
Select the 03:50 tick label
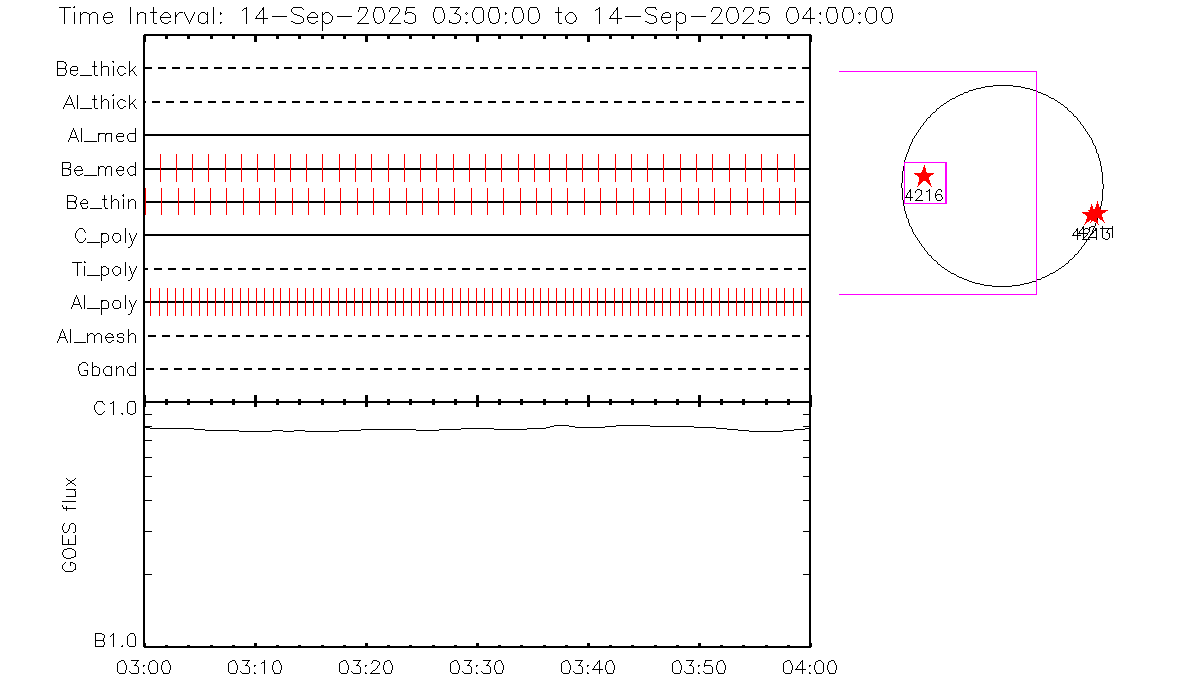(x=699, y=667)
